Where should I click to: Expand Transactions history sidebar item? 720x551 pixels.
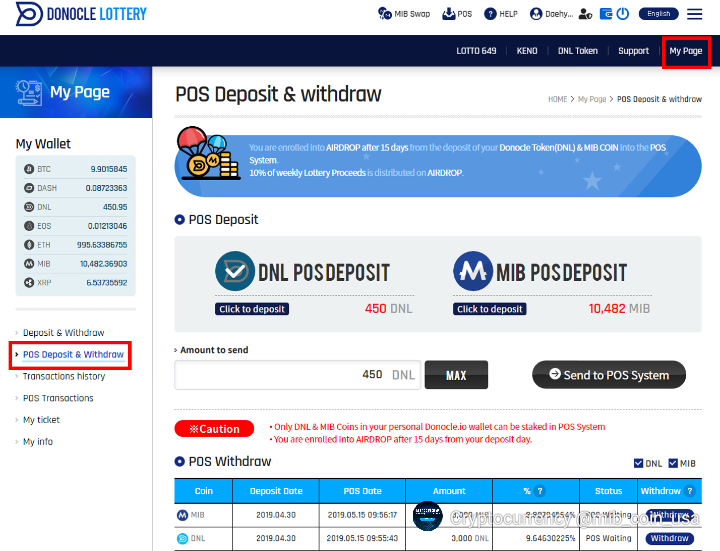(x=63, y=377)
